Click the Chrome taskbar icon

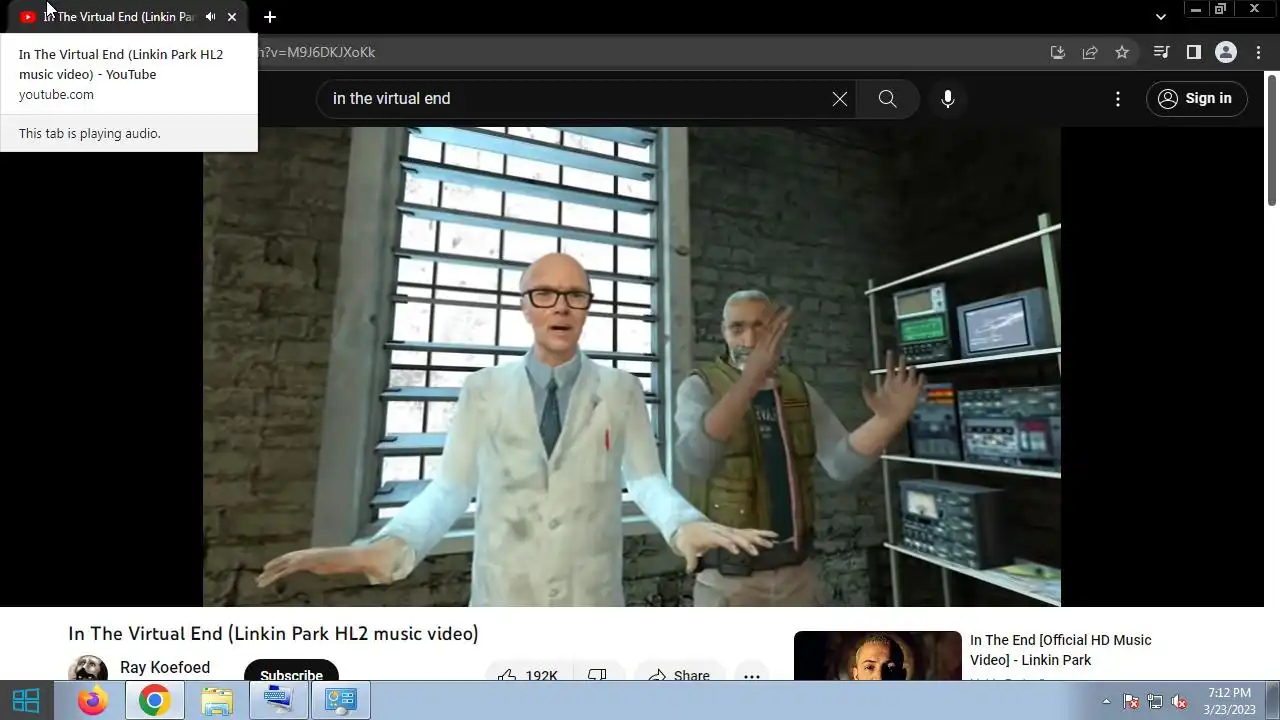click(x=154, y=700)
